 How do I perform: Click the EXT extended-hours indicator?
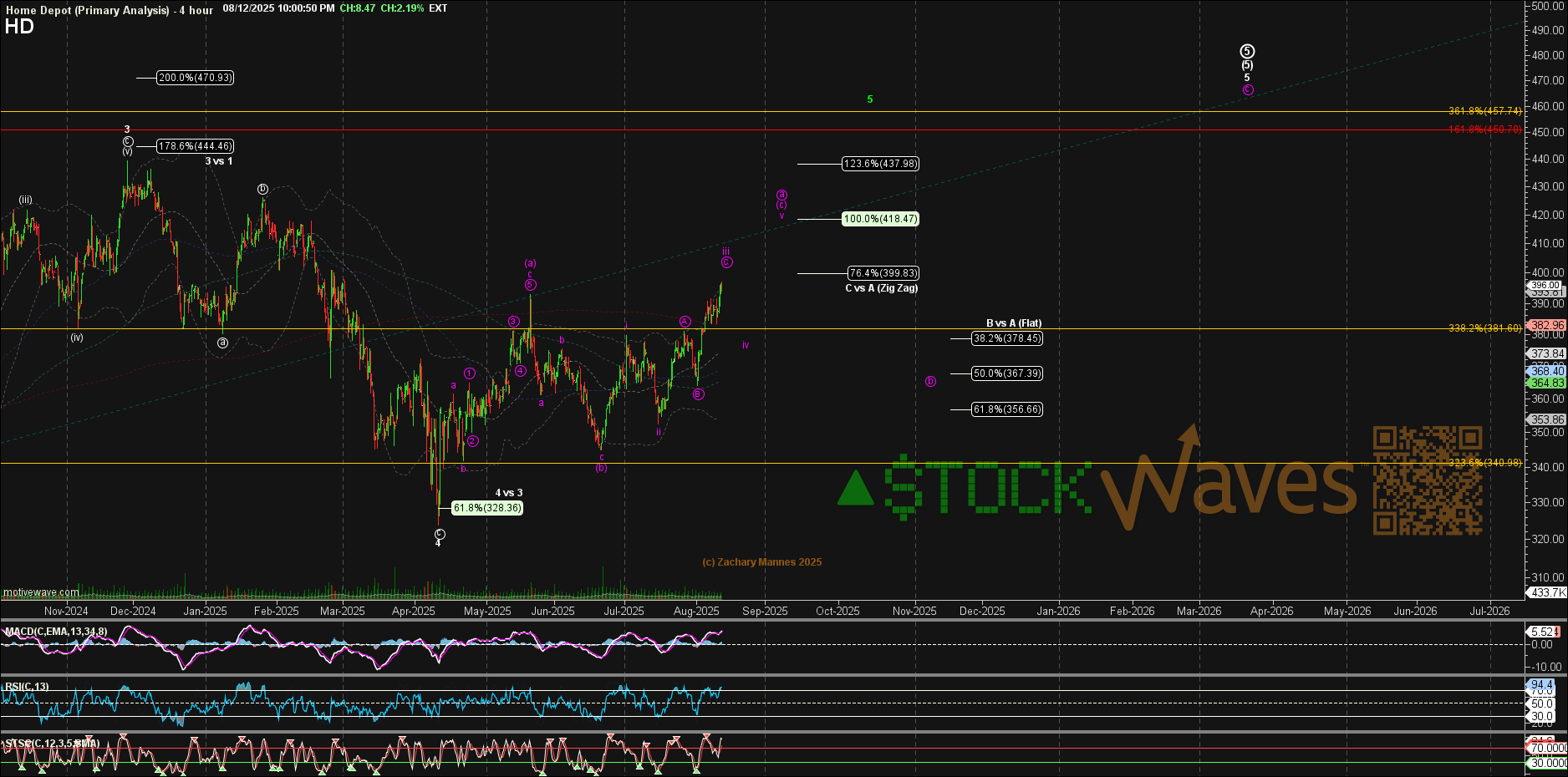[438, 8]
